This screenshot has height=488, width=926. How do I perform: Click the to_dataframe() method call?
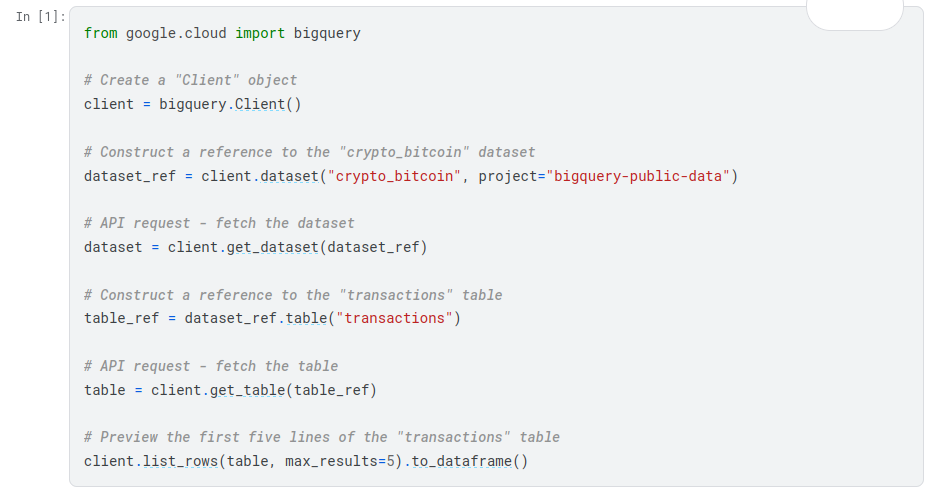coord(469,461)
